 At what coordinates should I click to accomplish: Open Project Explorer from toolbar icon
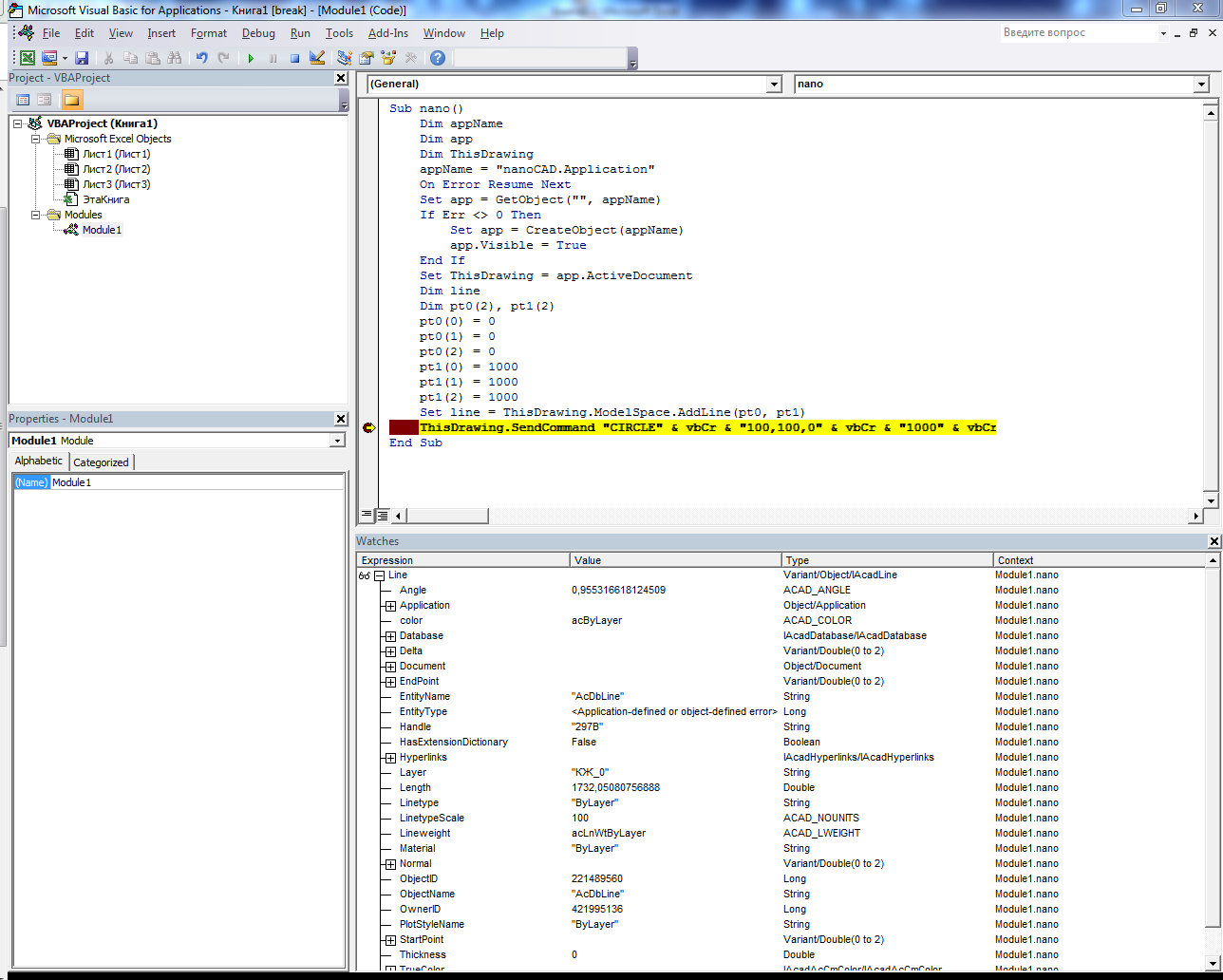point(345,58)
